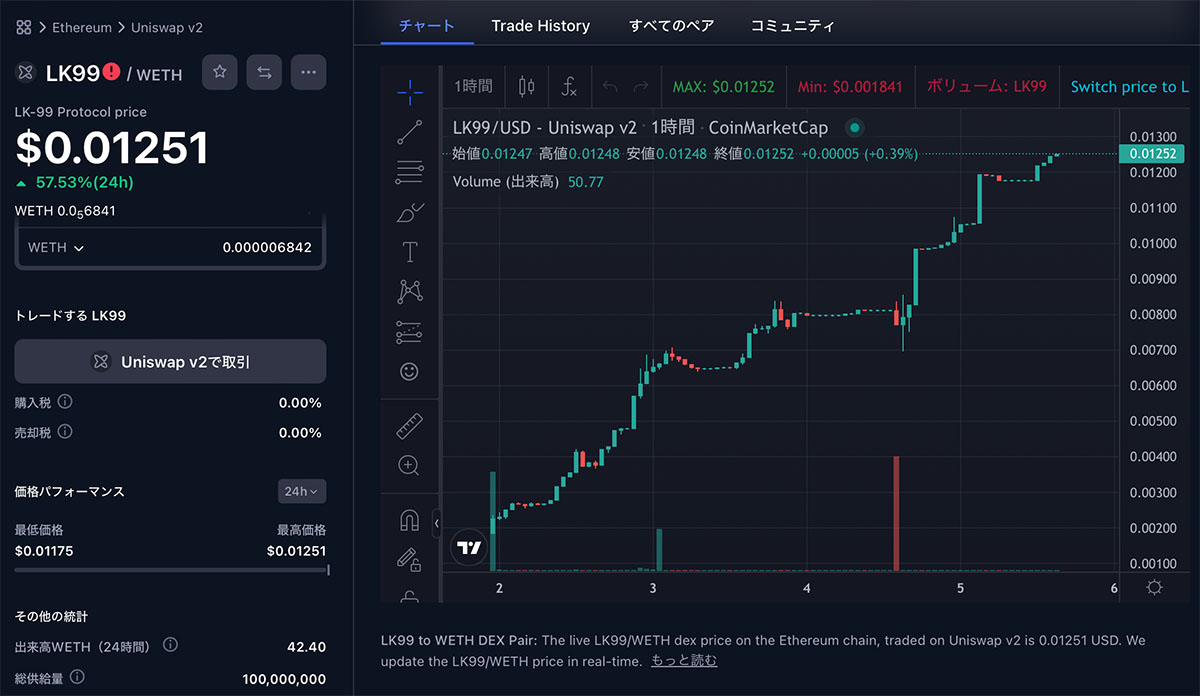Viewport: 1200px width, 696px height.
Task: Undo the last chart action
Action: pyautogui.click(x=610, y=87)
